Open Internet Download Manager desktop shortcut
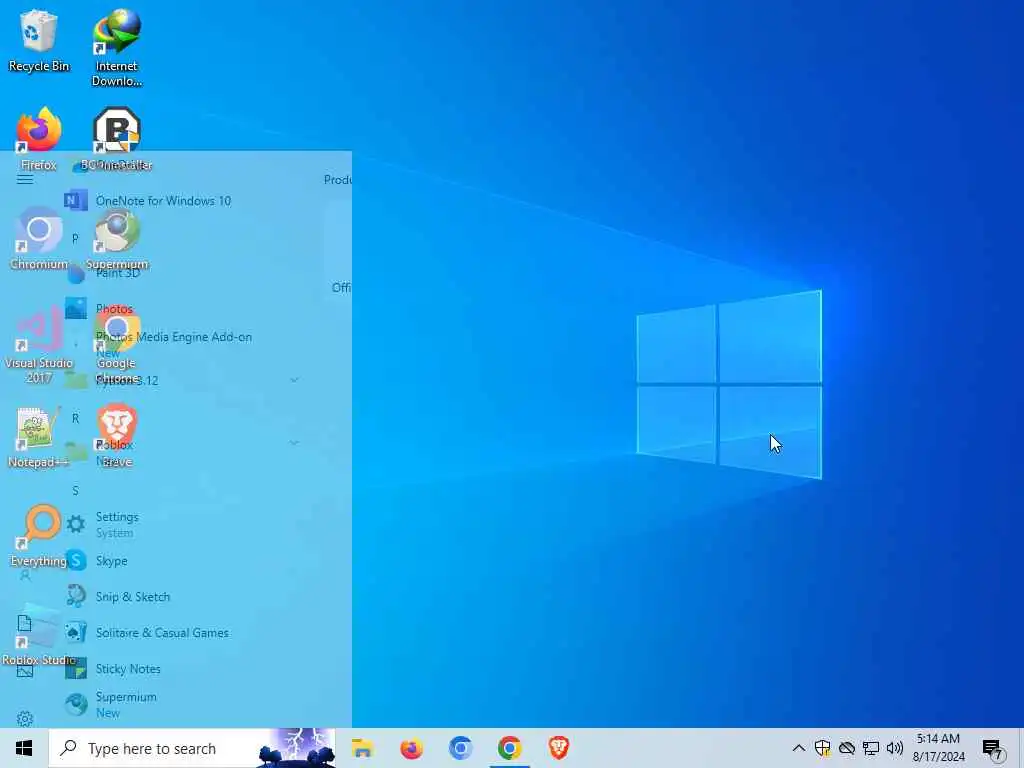The image size is (1024, 768). click(117, 48)
